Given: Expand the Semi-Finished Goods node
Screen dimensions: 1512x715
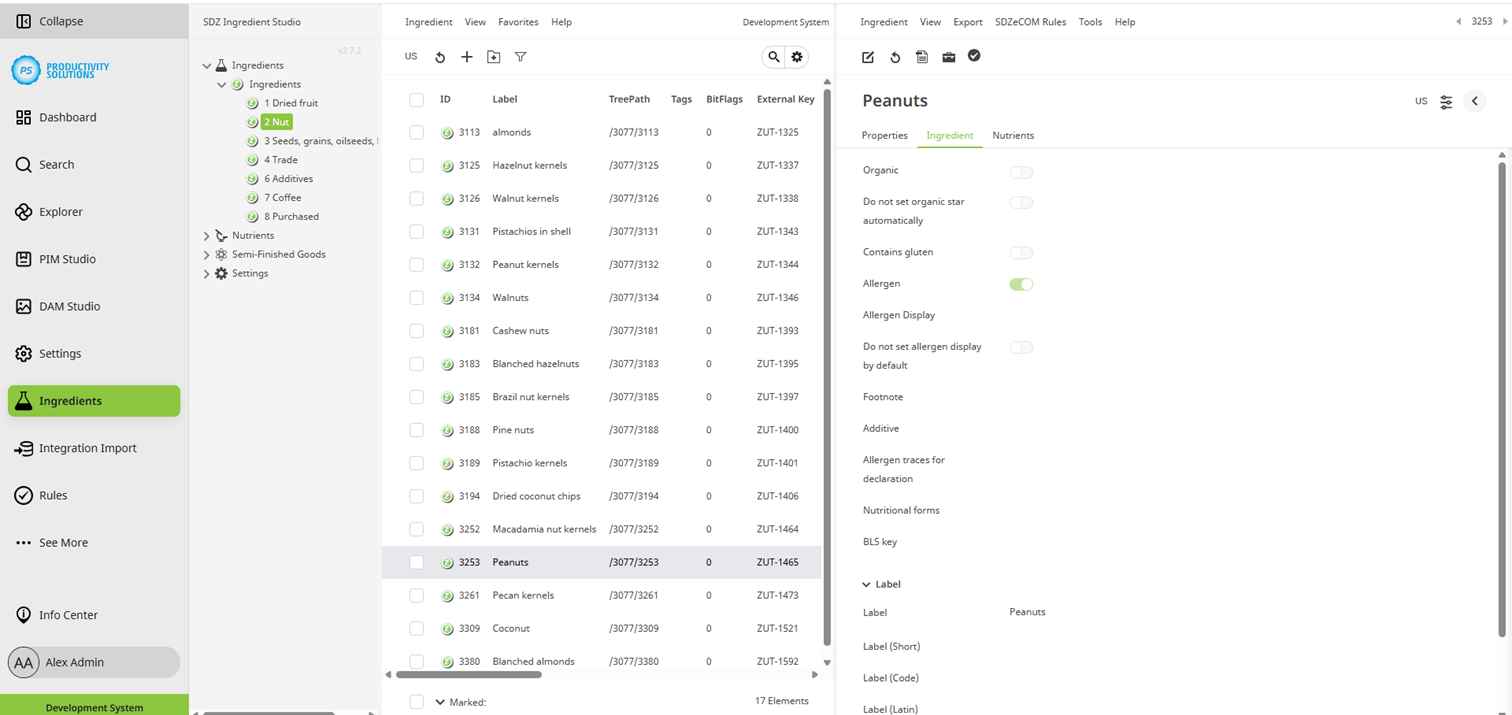Looking at the screenshot, I should click(207, 254).
